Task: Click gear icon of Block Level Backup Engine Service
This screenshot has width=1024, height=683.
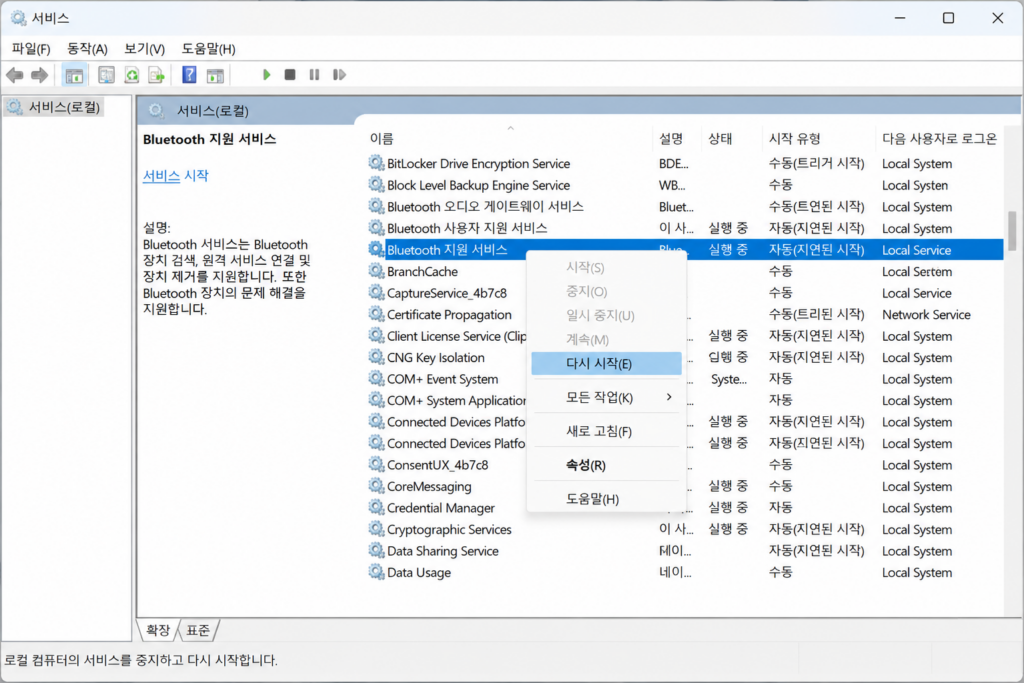Action: (x=376, y=184)
